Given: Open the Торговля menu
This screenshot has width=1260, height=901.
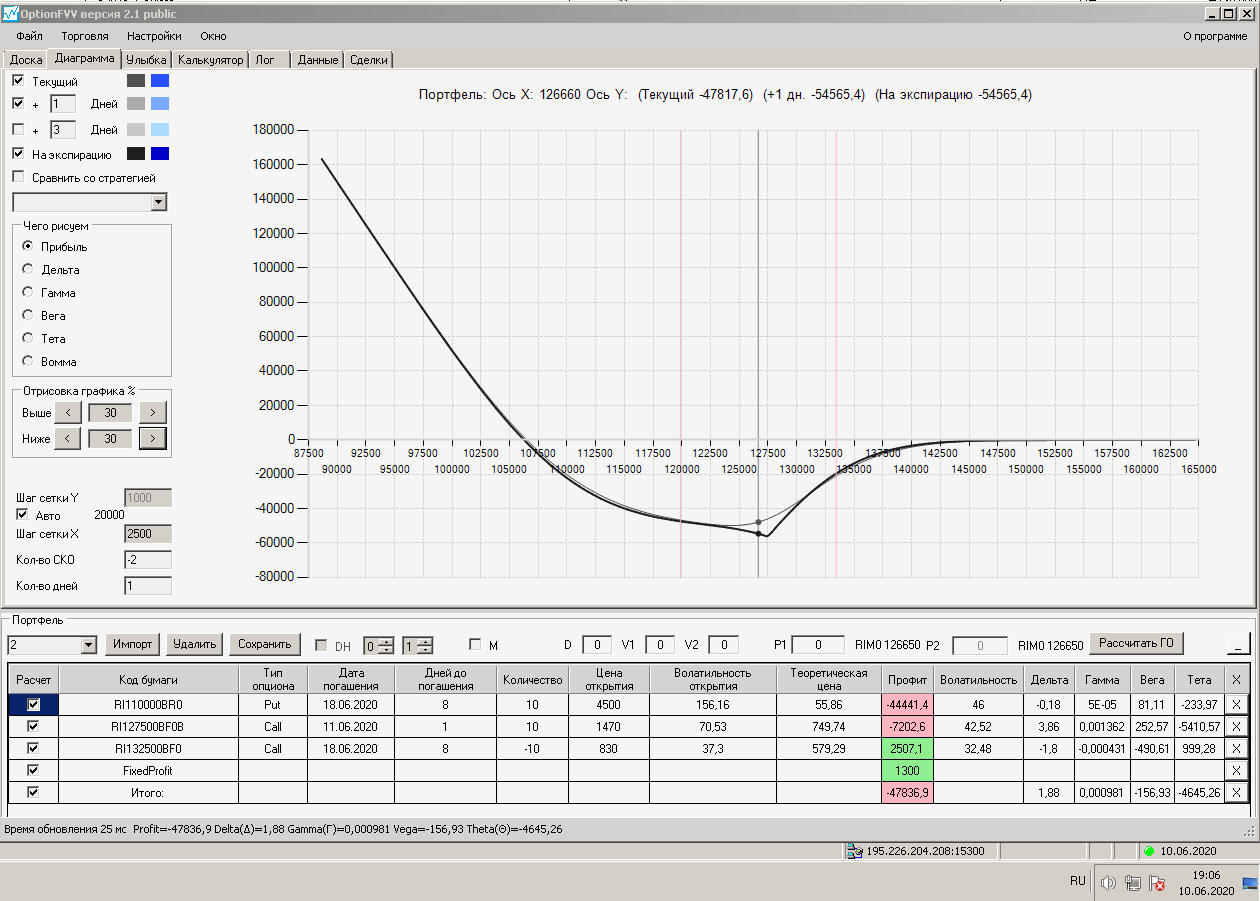Looking at the screenshot, I should 85,36.
